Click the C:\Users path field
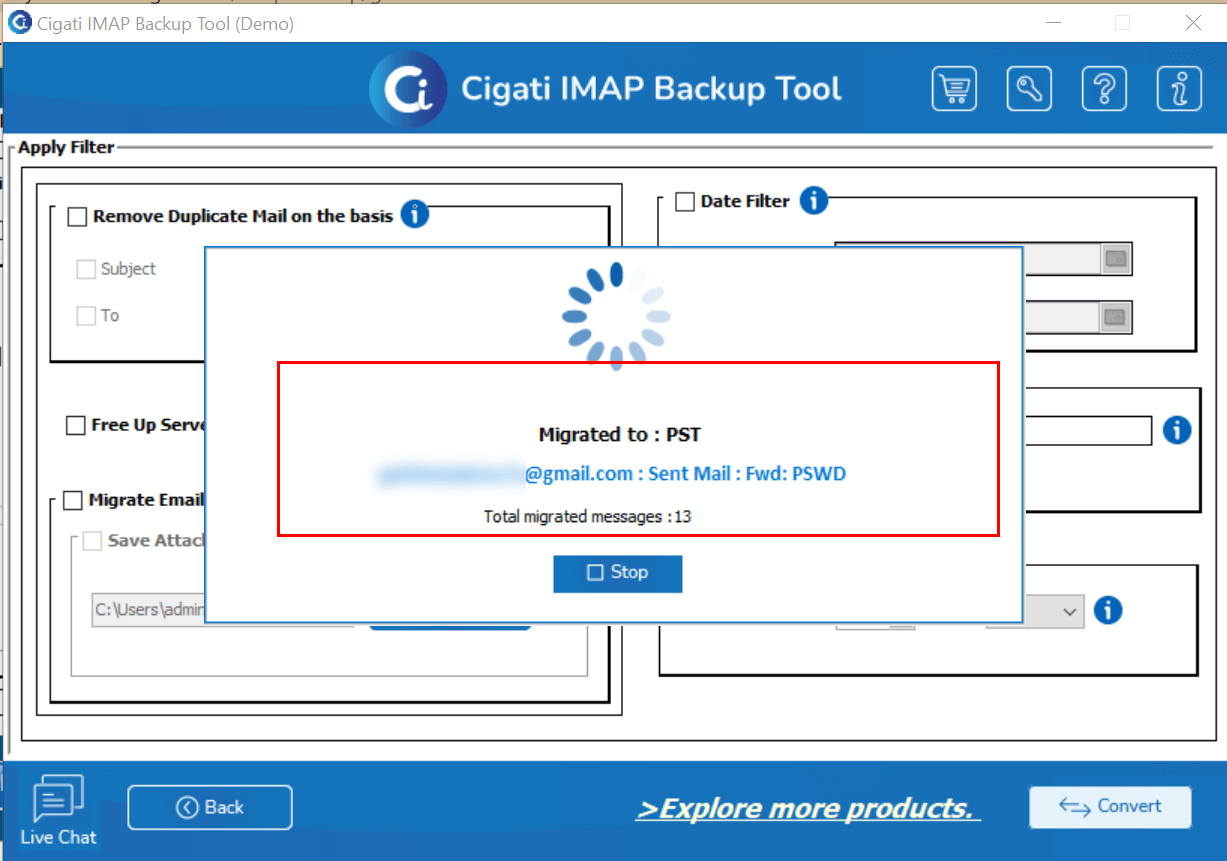1227x861 pixels. point(148,610)
